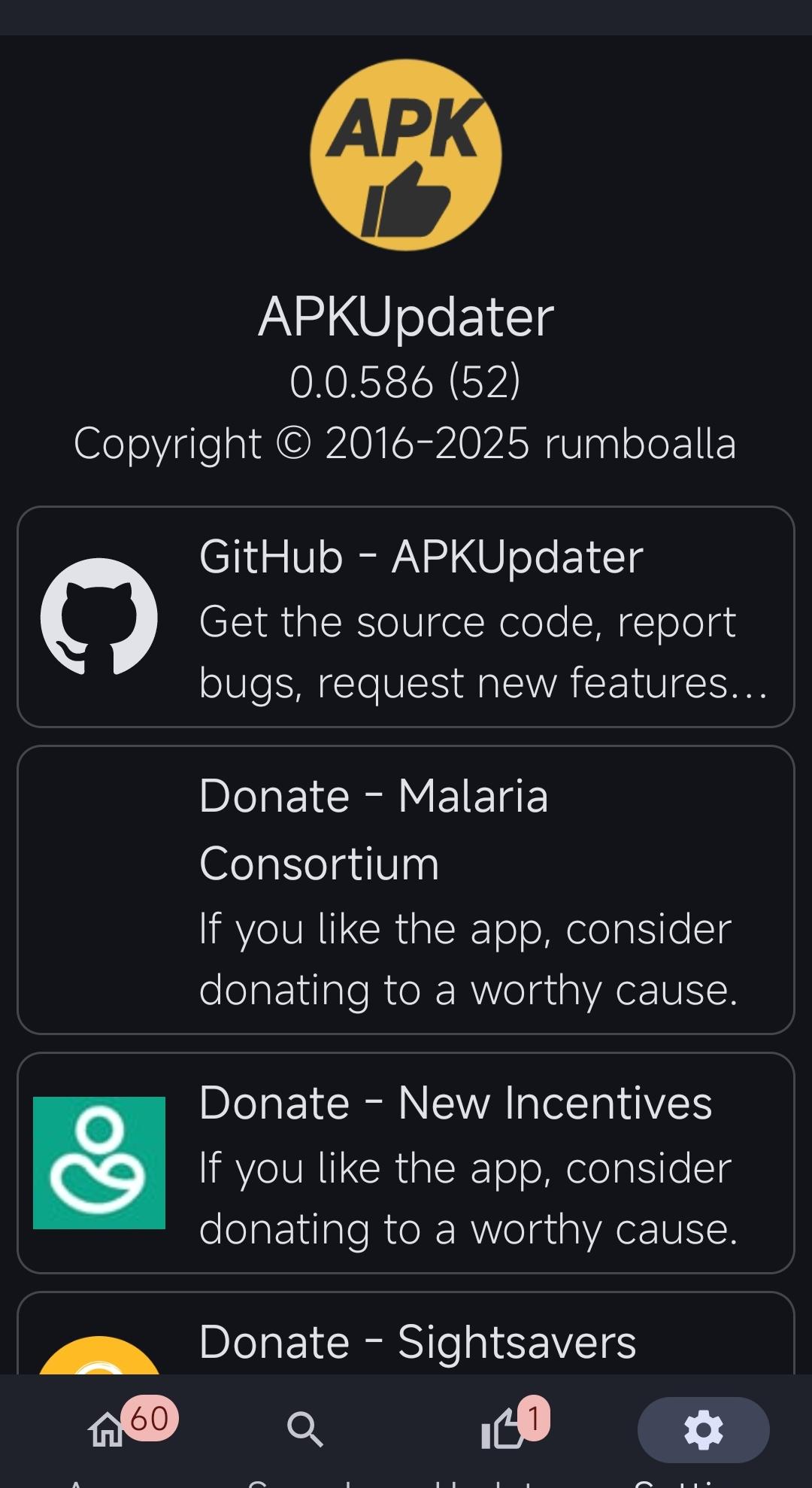Screen dimensions: 812x1488
Task: Open Search with the magnifier icon
Action: pyautogui.click(x=304, y=1429)
